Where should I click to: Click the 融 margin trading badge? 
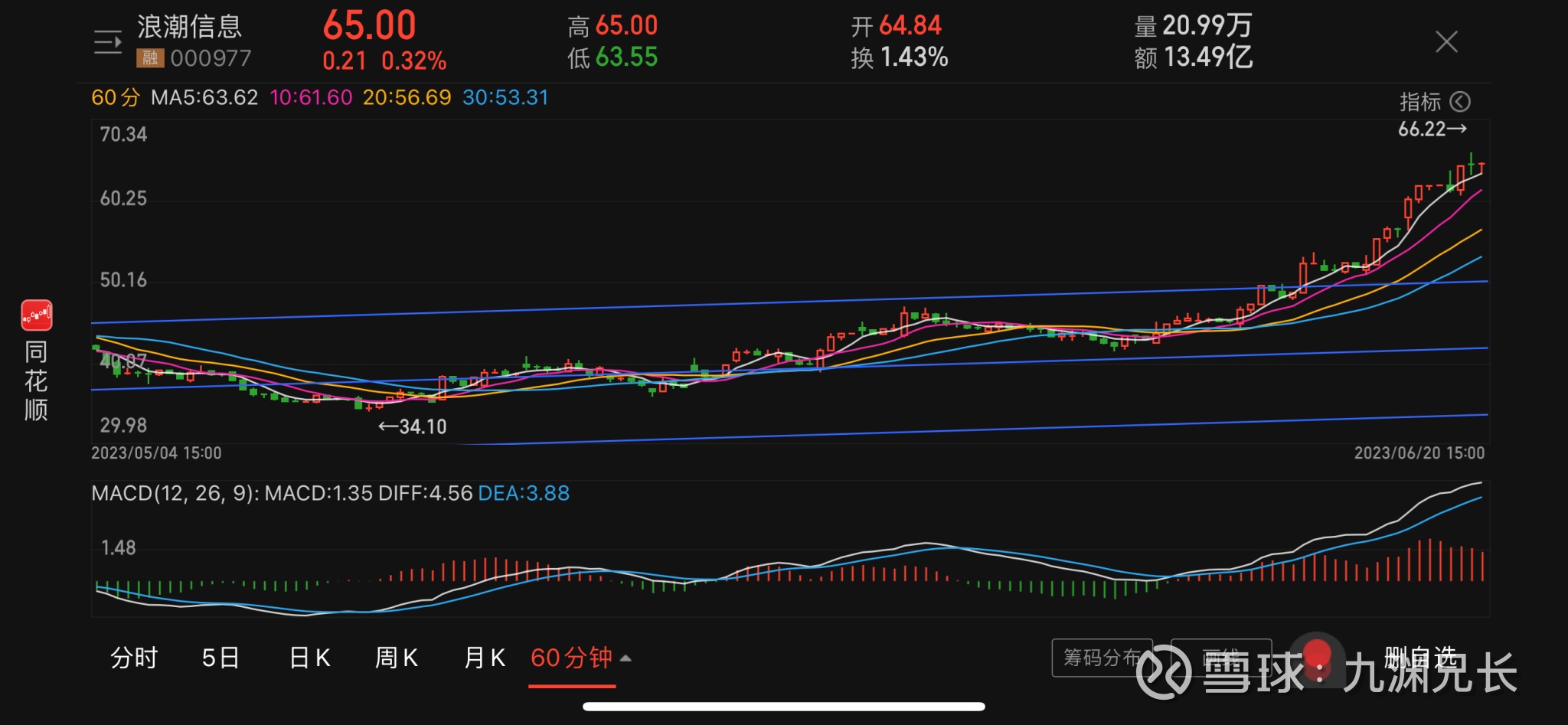pos(150,58)
